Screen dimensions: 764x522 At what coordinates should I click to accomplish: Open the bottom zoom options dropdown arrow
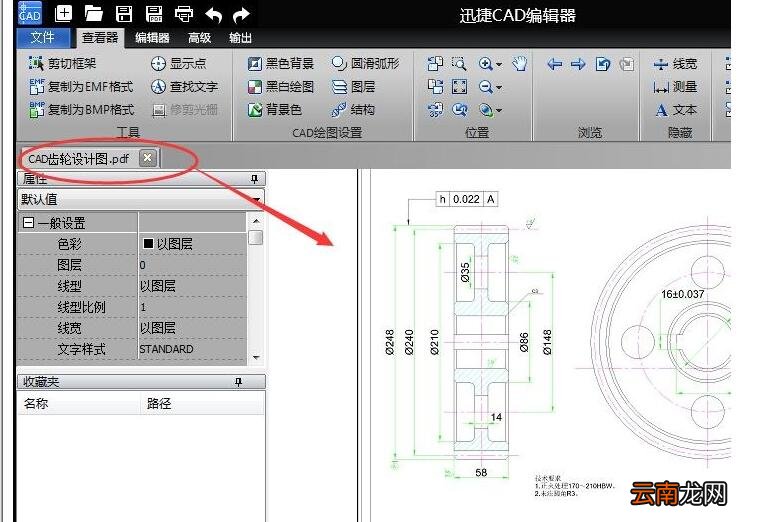coord(499,111)
